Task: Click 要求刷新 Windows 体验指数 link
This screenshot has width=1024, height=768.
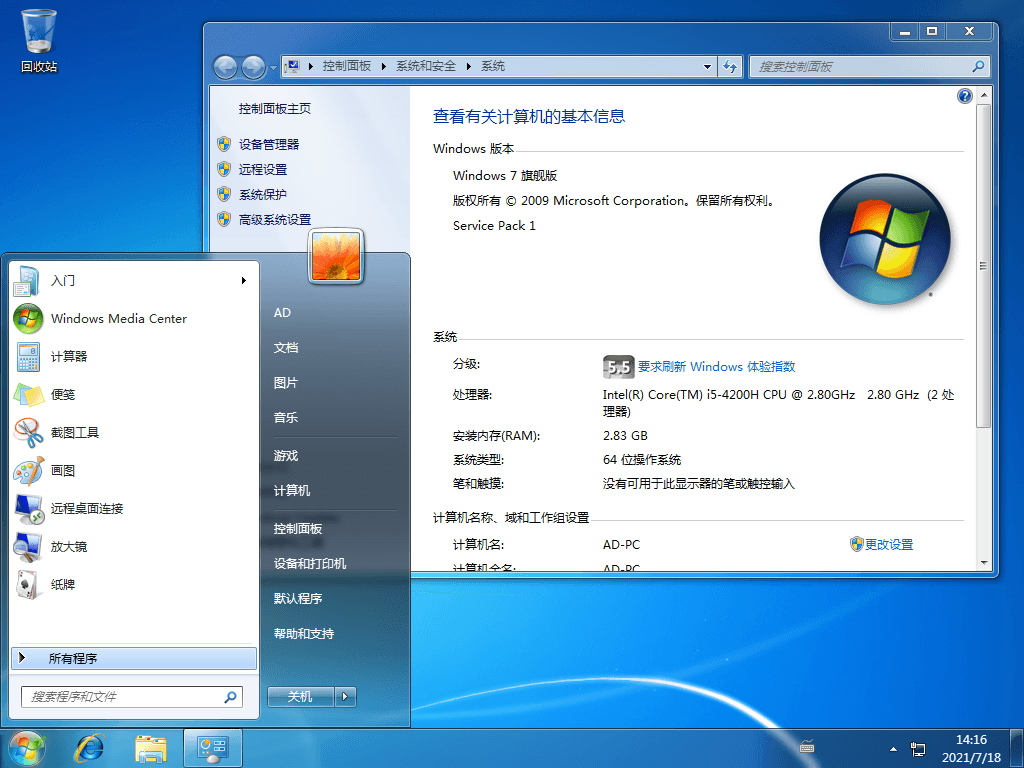Action: pos(716,366)
